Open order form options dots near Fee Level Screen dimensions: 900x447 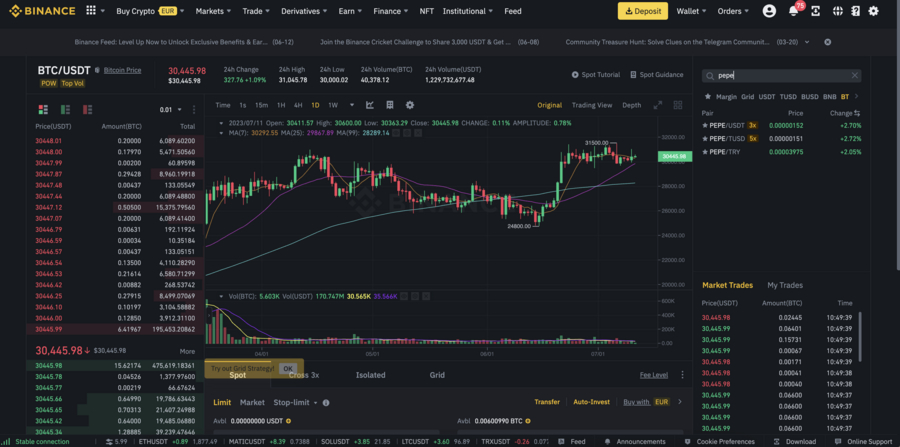(682, 375)
